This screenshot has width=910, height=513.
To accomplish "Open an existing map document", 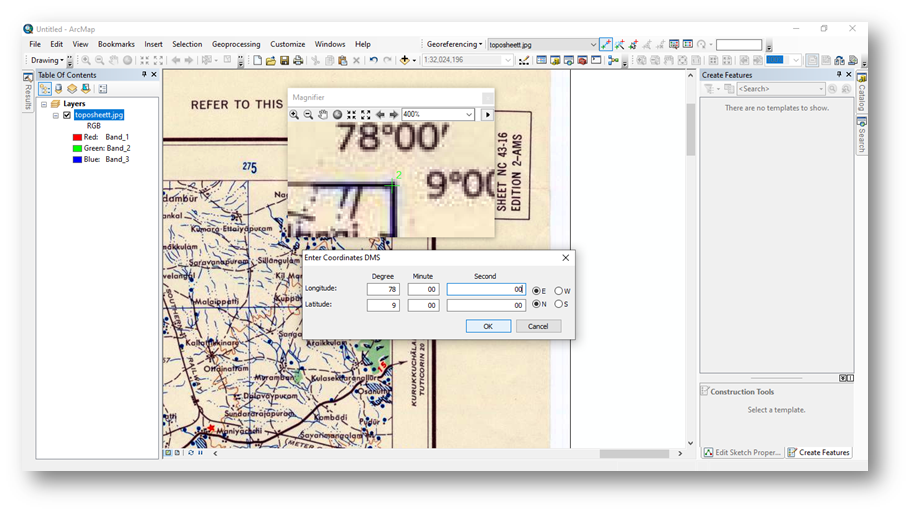I will point(270,60).
